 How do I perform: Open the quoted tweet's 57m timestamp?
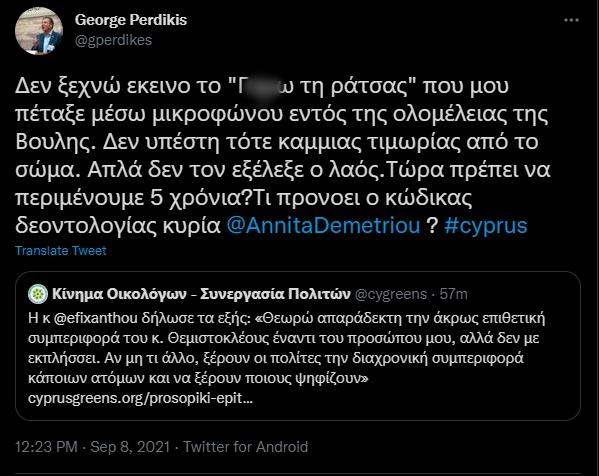(x=453, y=294)
